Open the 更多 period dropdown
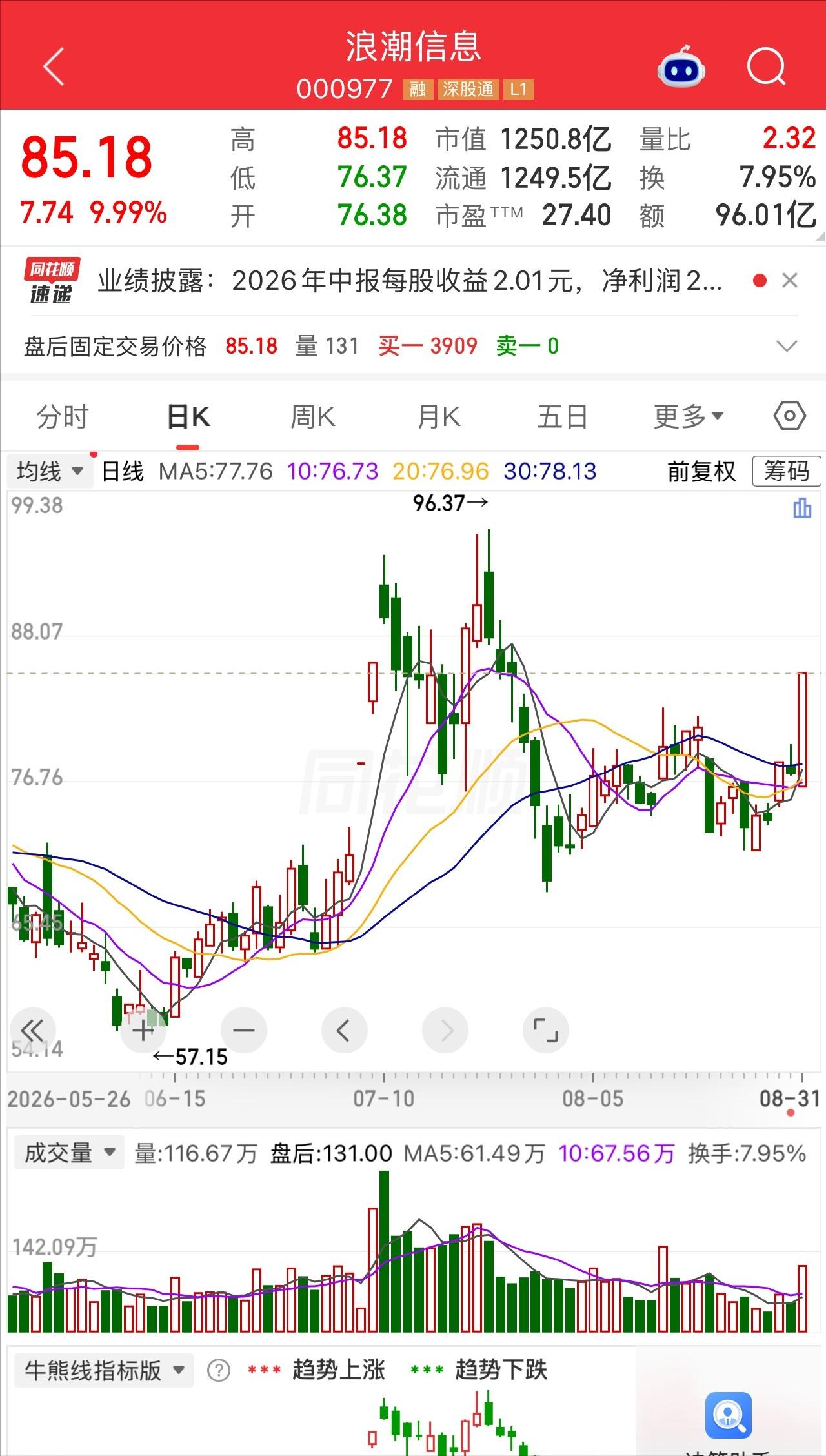This screenshot has width=826, height=1456. coord(688,417)
